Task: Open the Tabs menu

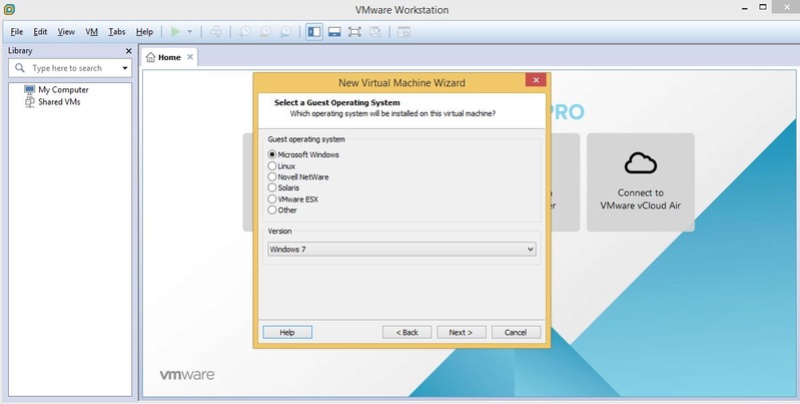Action: (116, 32)
